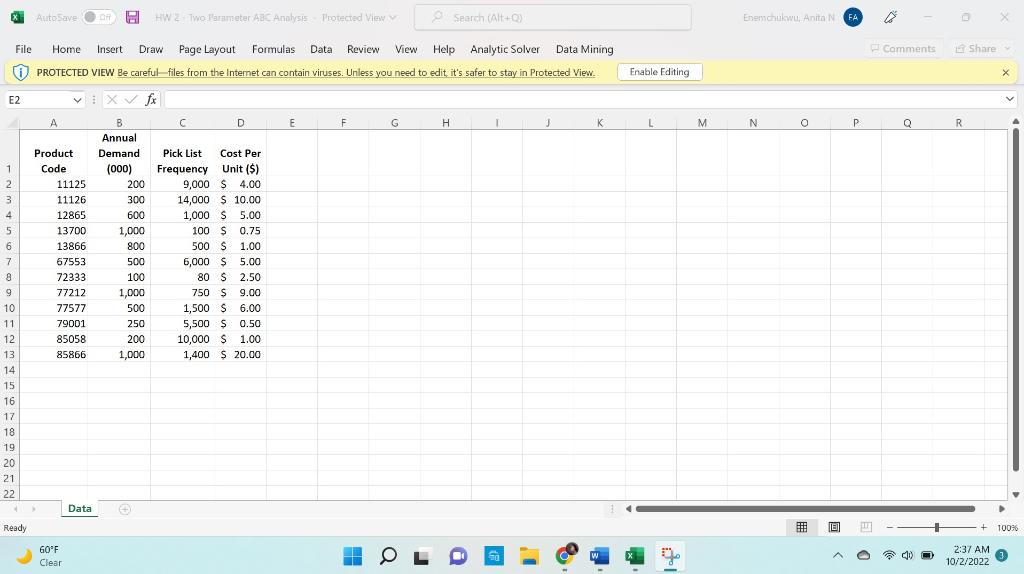Image resolution: width=1024 pixels, height=574 pixels.
Task: Switch to the Home tab
Action: coord(66,49)
